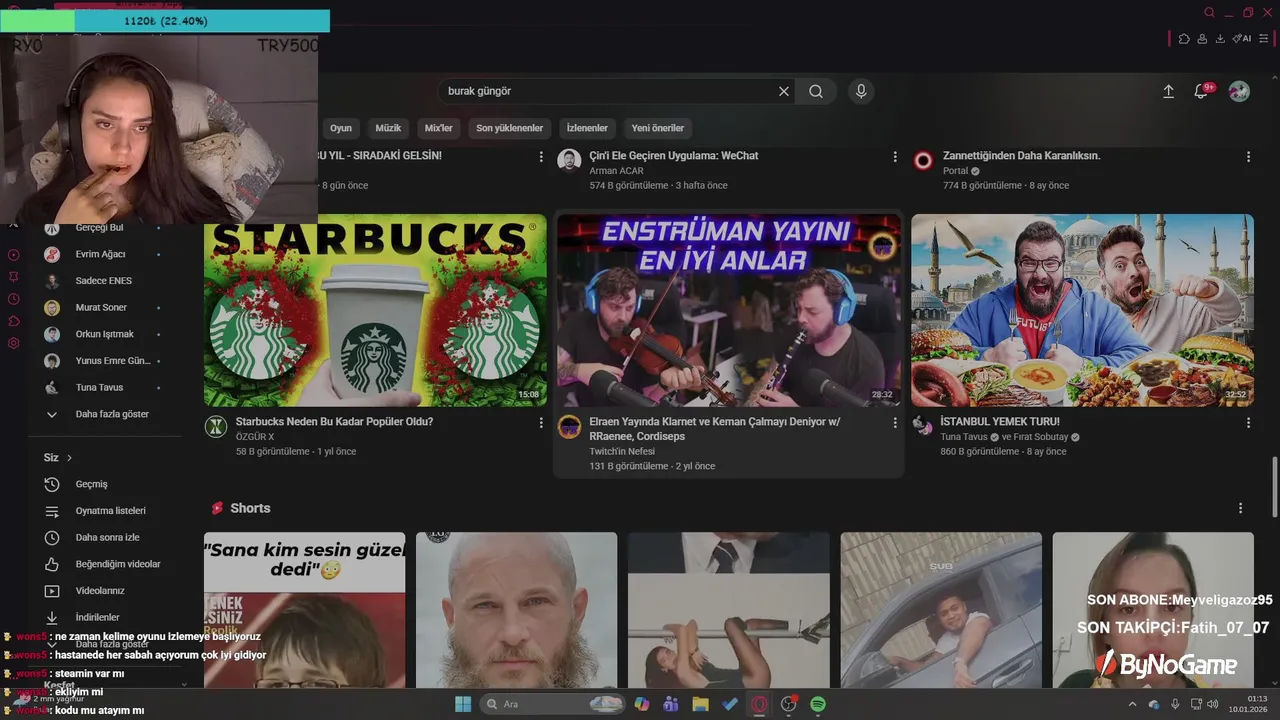The height and width of the screenshot is (720, 1280).
Task: Click the ÖZGÜR X channel avatar
Action: pyautogui.click(x=216, y=427)
